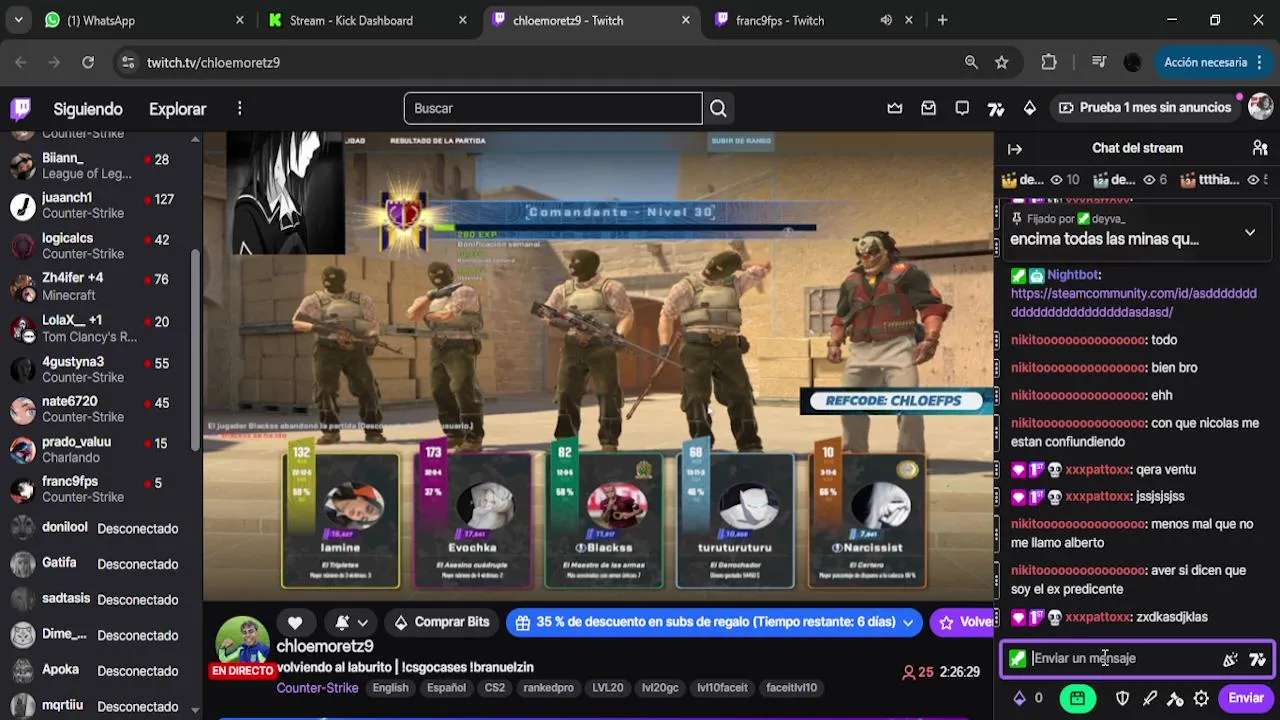
Task: Expand the pinned chat message chevron
Action: point(1250,232)
